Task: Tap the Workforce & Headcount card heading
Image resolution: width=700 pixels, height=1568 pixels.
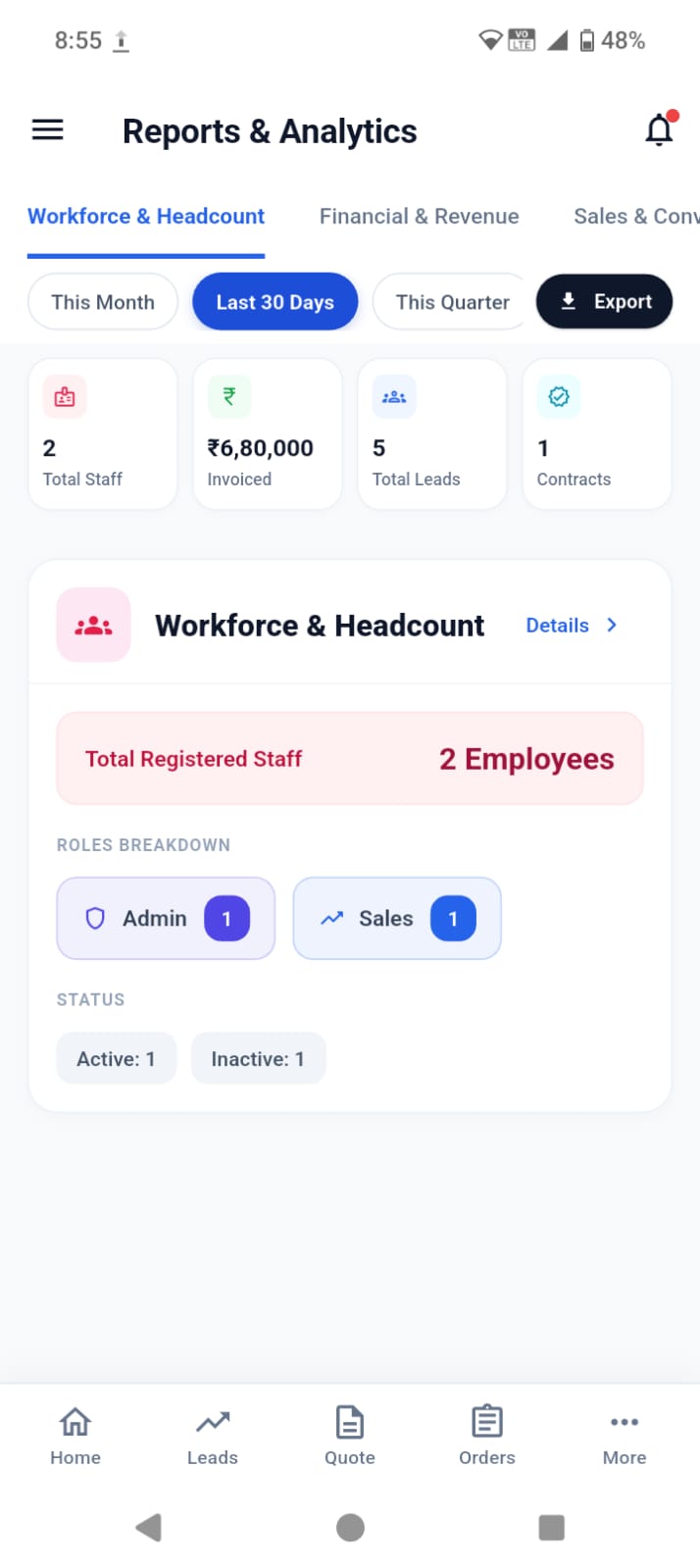Action: [x=320, y=625]
